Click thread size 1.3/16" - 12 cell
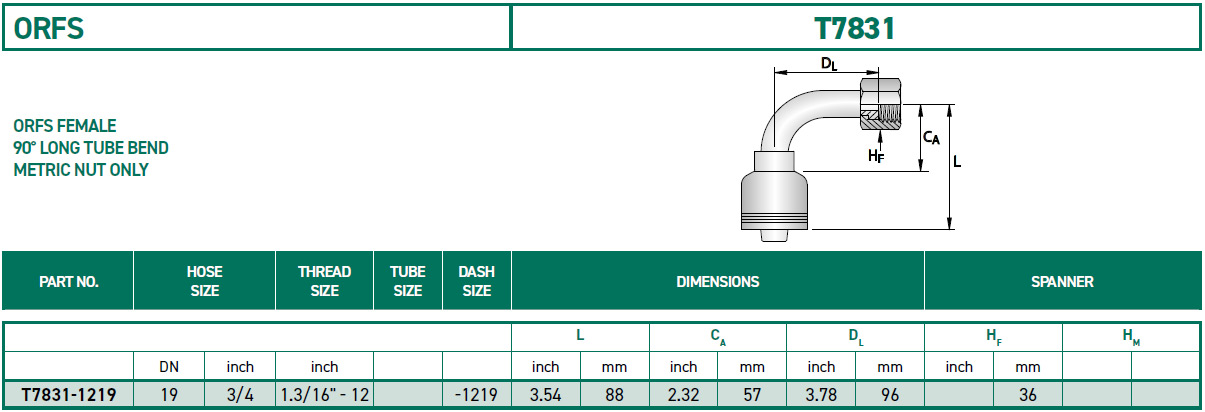Viewport: 1205px width, 412px height. point(324,395)
